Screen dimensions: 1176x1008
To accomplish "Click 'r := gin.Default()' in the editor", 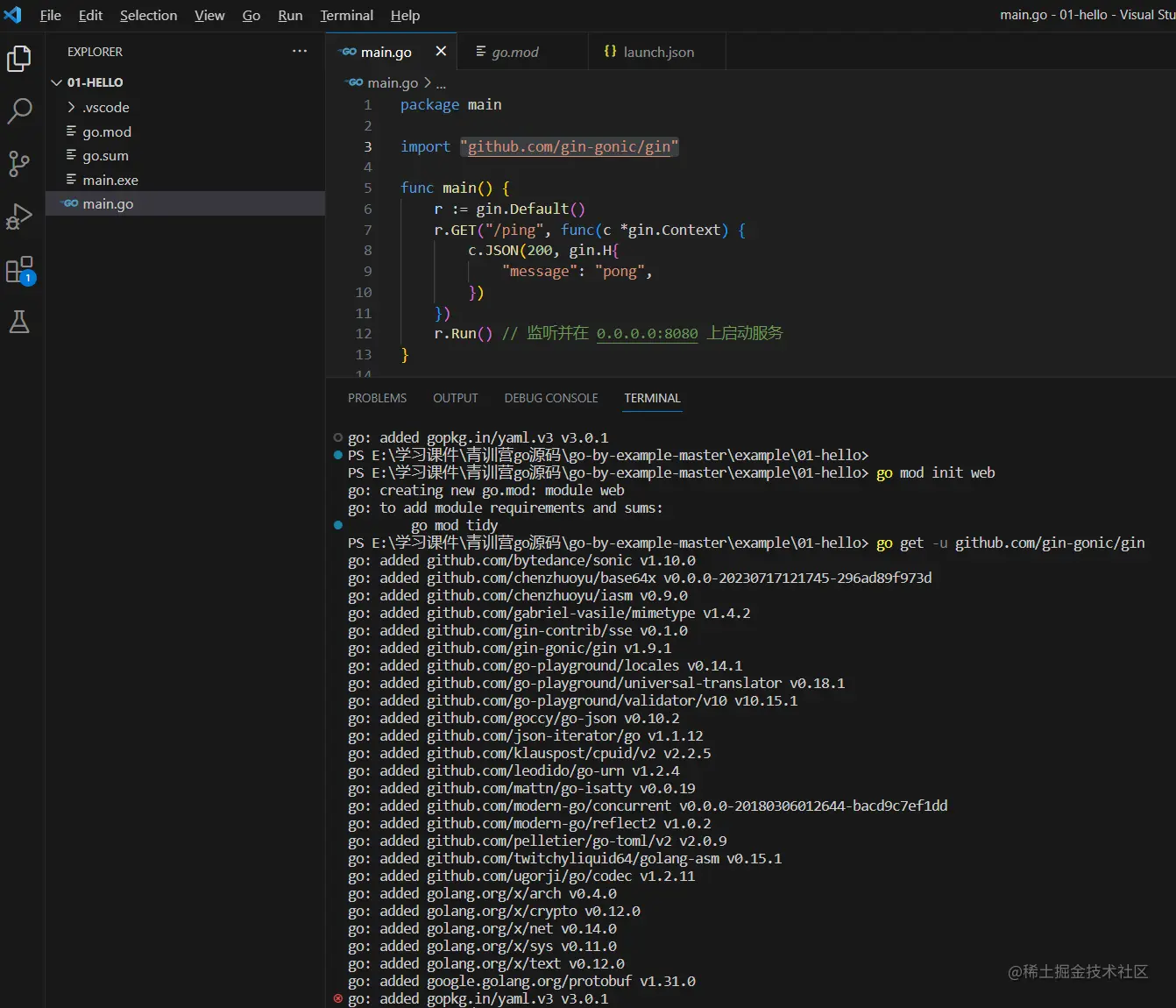I will tap(509, 209).
